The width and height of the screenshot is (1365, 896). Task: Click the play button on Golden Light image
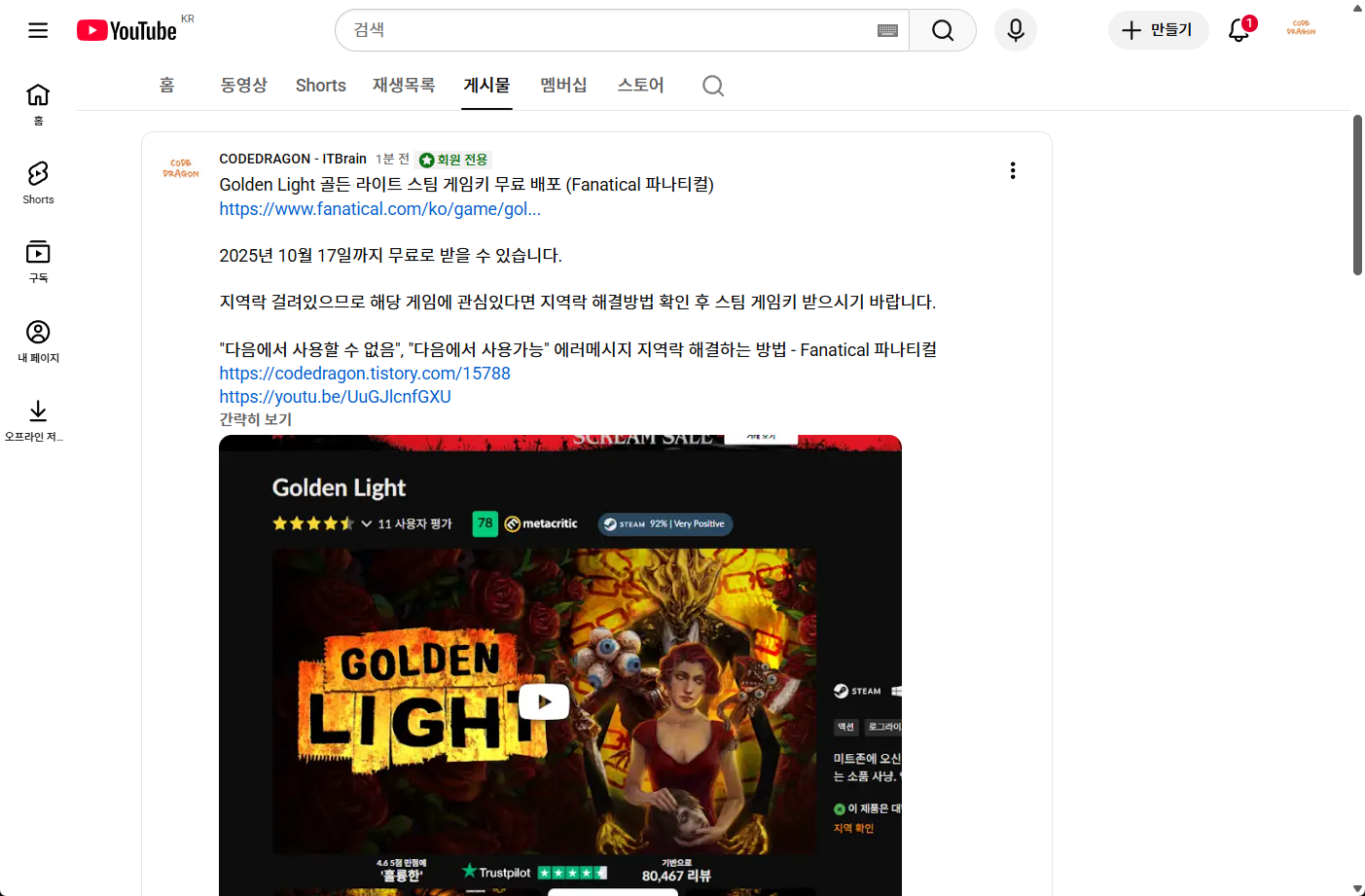544,701
